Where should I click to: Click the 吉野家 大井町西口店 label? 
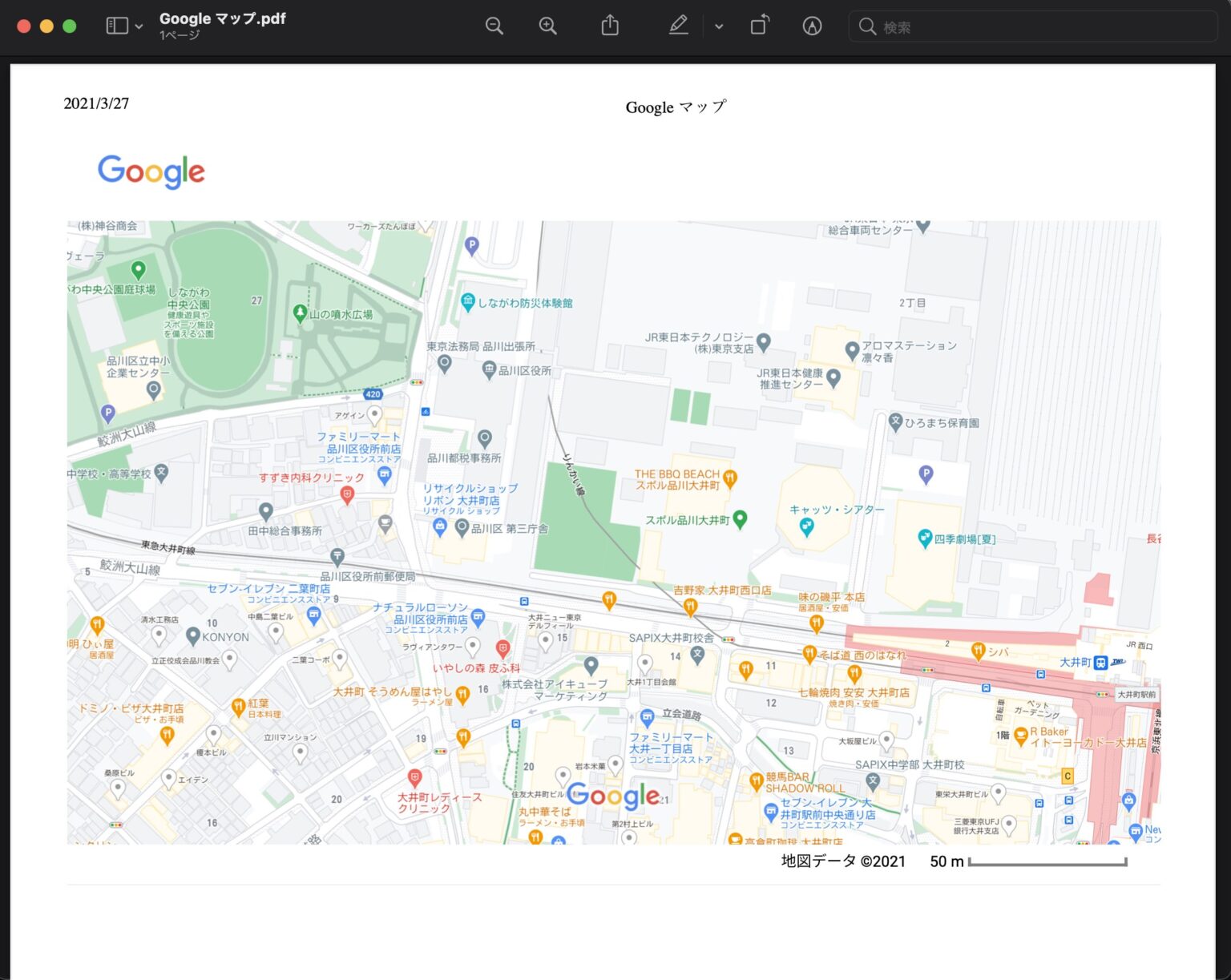[722, 590]
